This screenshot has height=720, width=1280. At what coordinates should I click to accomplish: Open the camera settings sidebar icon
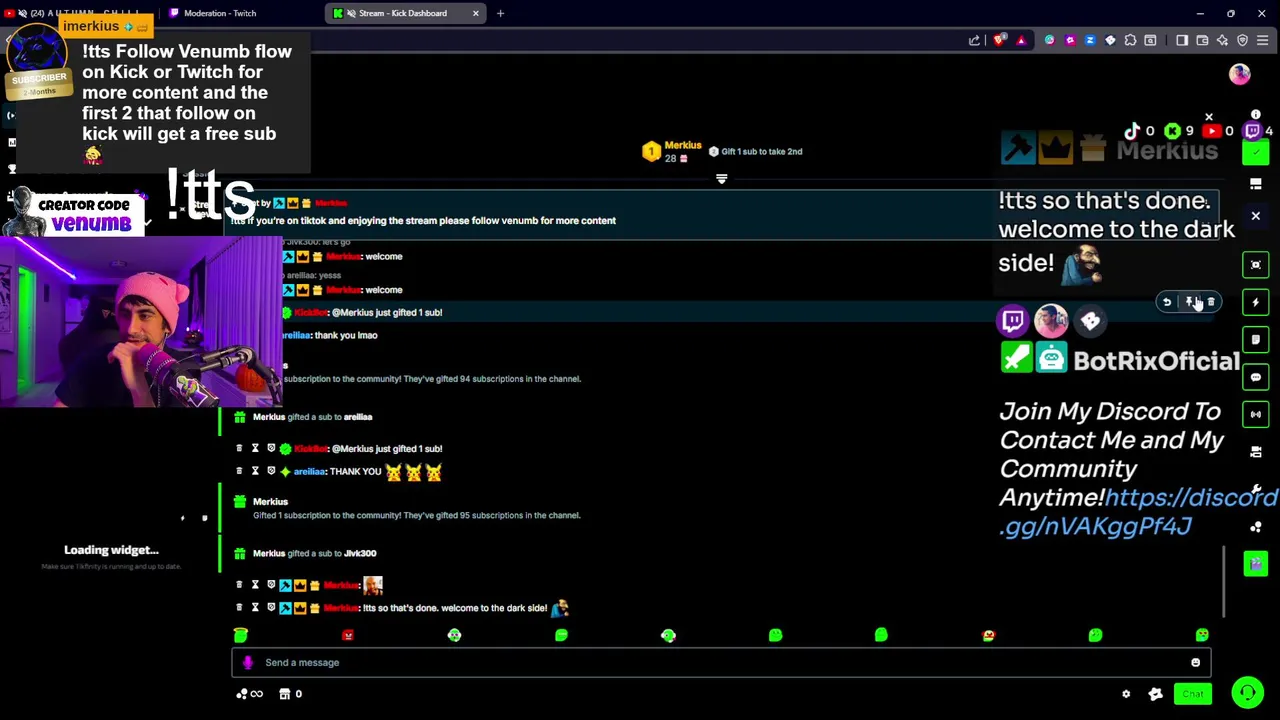[x=1256, y=452]
